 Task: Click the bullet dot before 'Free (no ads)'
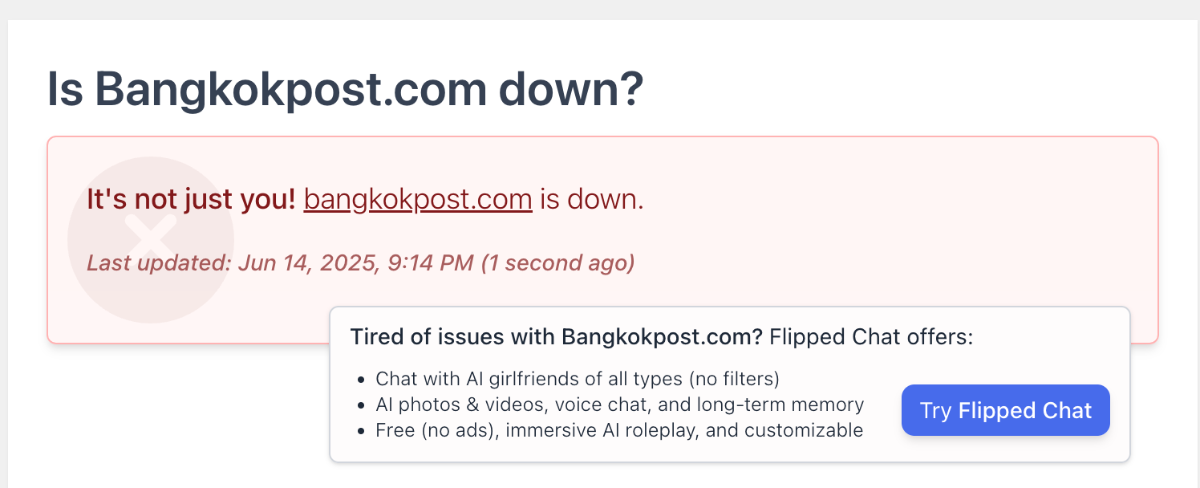[x=362, y=432]
